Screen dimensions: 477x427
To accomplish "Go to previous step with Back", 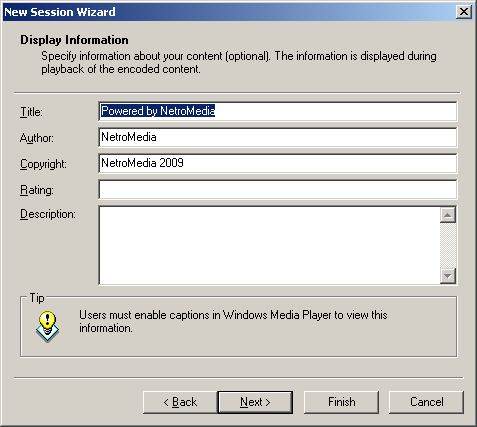I will pos(180,402).
